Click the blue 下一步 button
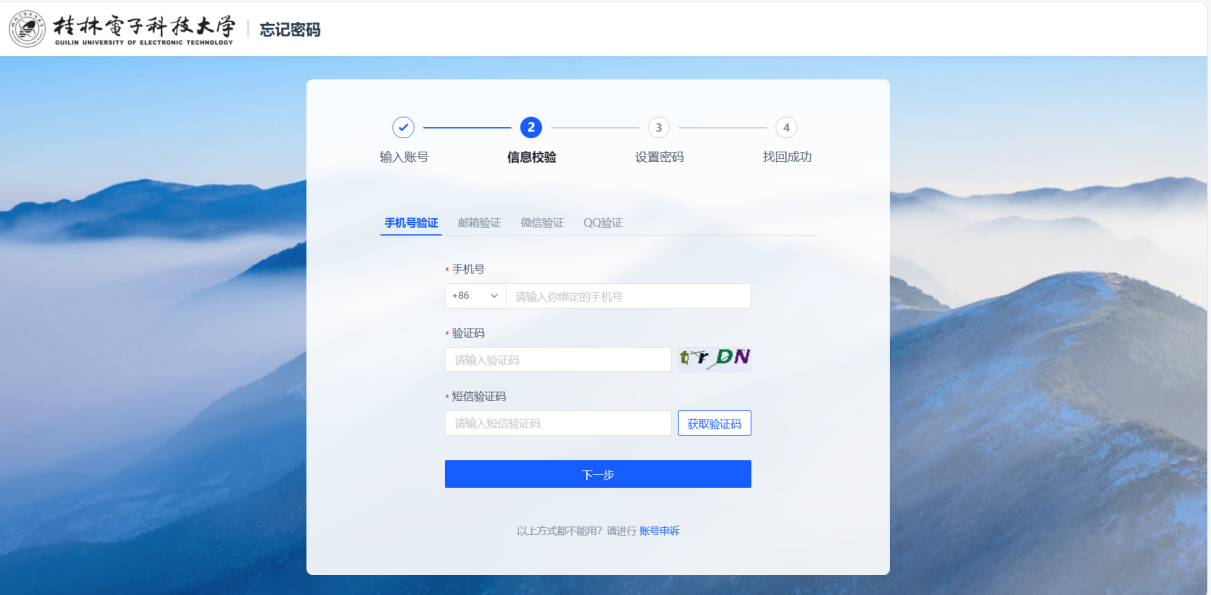The height and width of the screenshot is (595, 1211). 597,474
